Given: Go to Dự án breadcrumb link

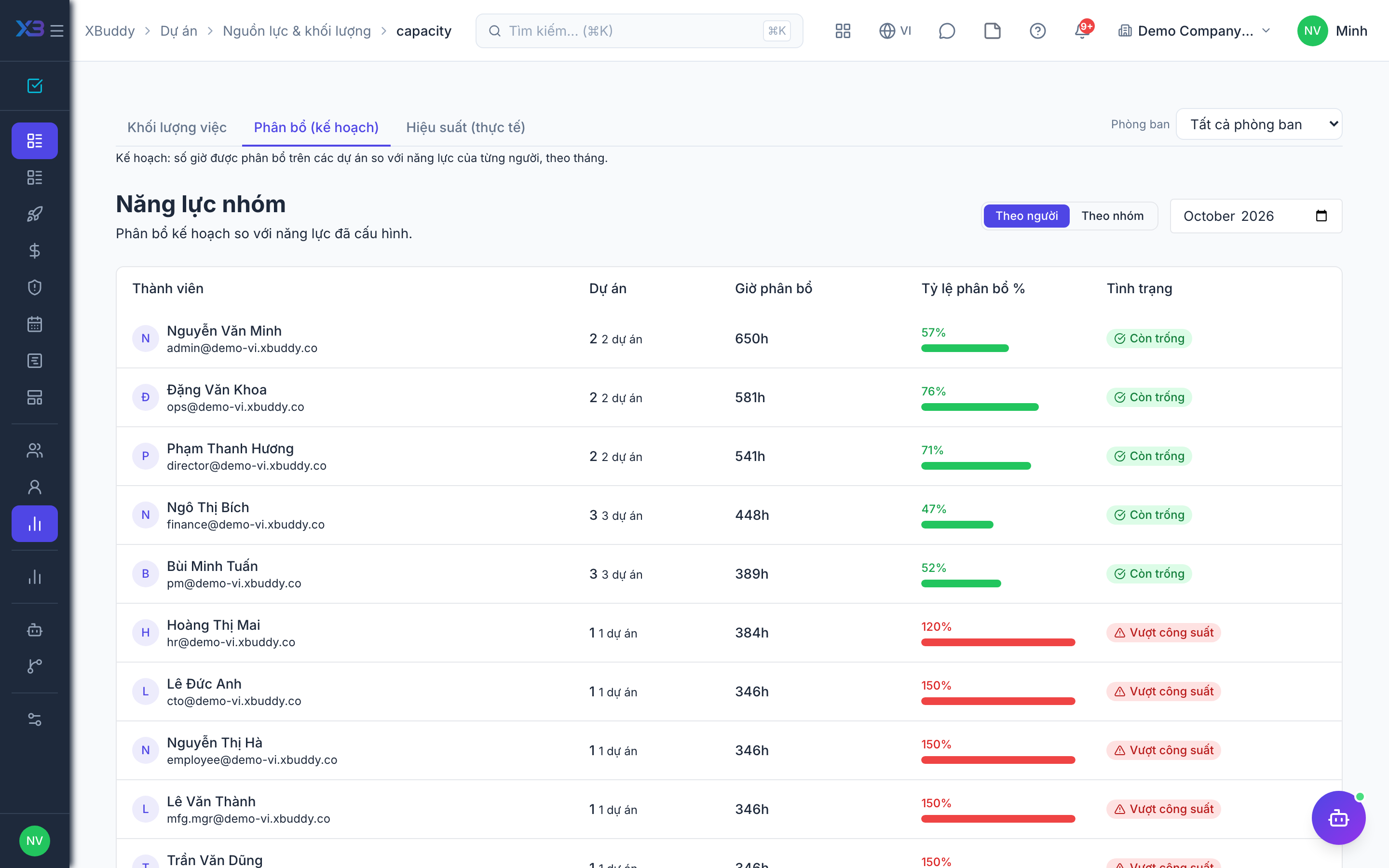Looking at the screenshot, I should point(178,31).
